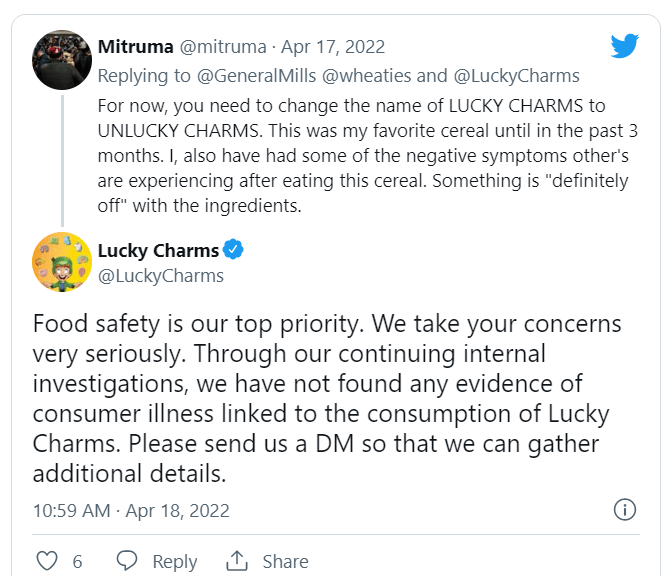This screenshot has height=576, width=668.
Task: Open Mitruma's profile avatar
Action: coord(63,60)
